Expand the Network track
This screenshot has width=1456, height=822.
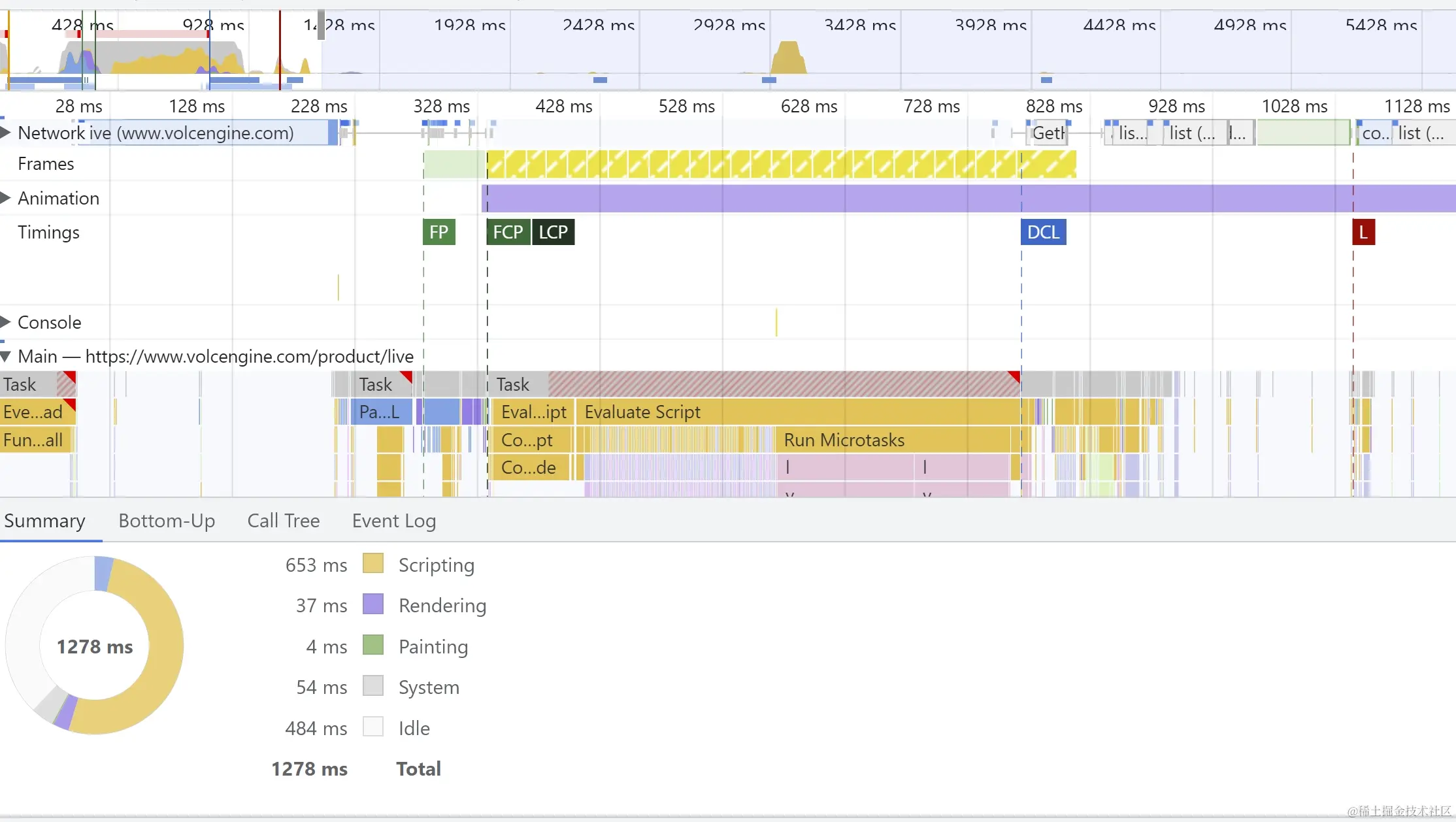click(x=6, y=133)
